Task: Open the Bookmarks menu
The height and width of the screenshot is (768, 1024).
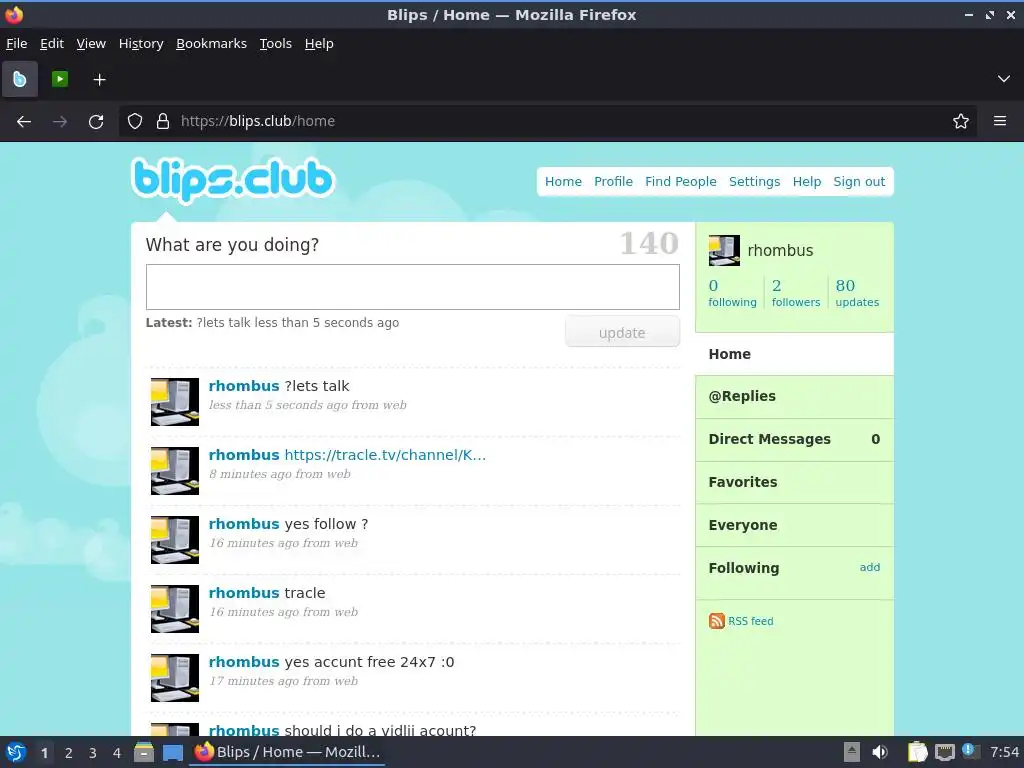Action: (212, 44)
